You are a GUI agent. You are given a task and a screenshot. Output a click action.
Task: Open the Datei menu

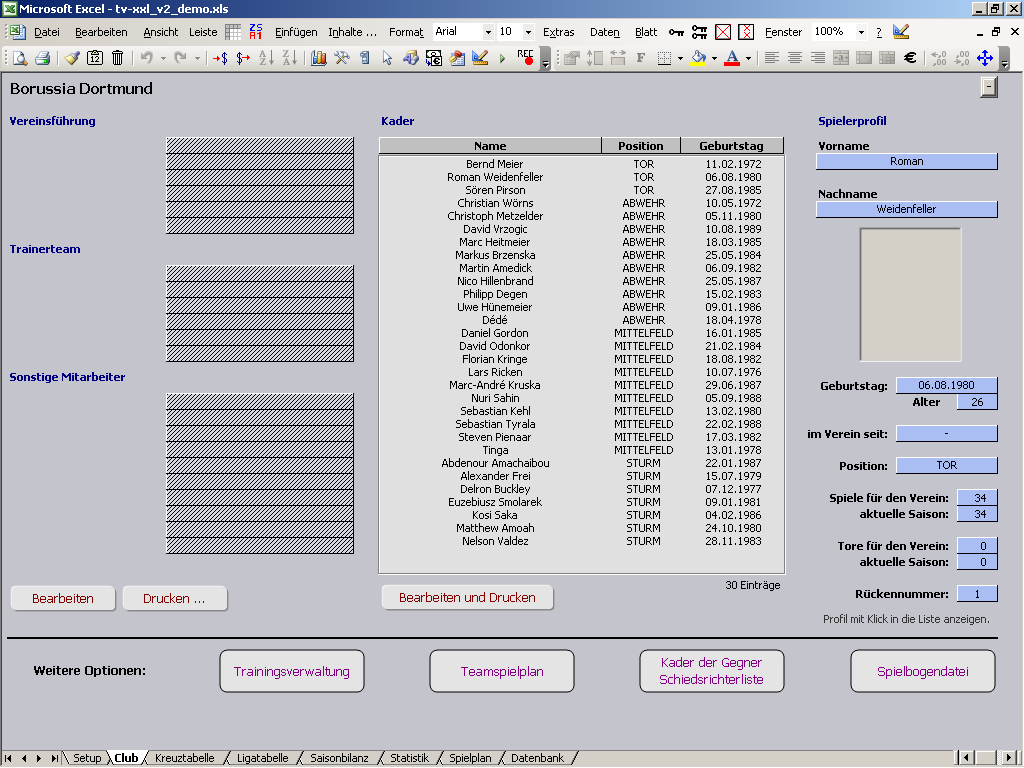tap(46, 32)
